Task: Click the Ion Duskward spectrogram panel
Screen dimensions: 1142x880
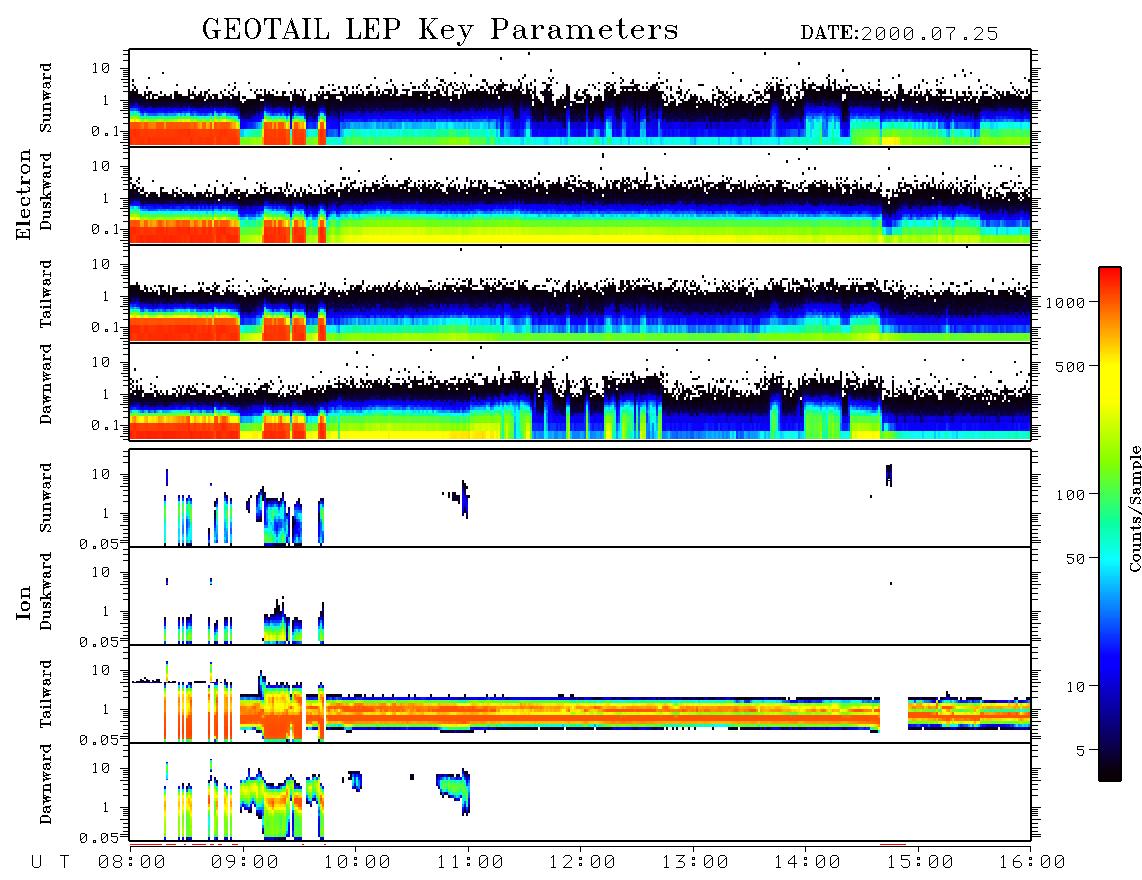Action: coord(580,596)
